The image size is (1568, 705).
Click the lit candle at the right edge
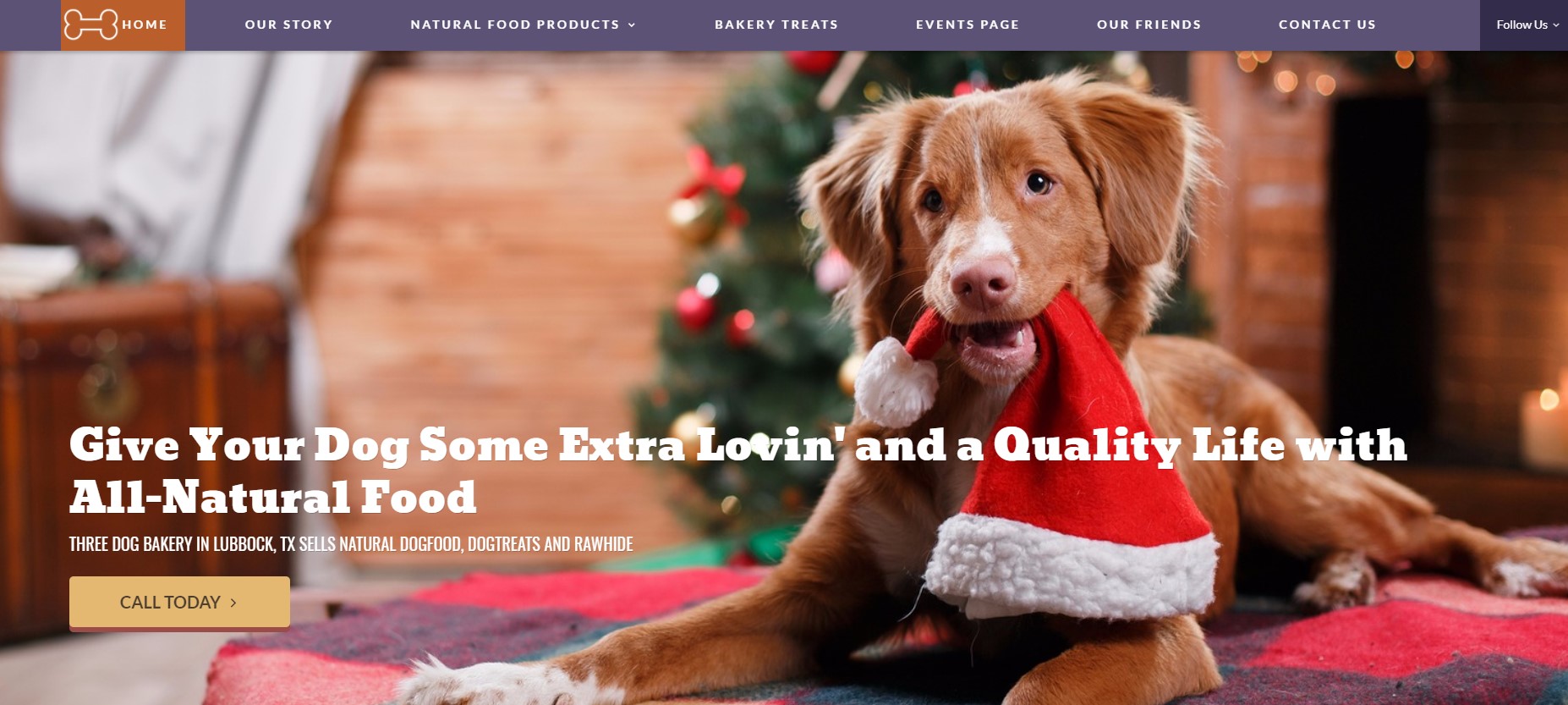click(1545, 427)
